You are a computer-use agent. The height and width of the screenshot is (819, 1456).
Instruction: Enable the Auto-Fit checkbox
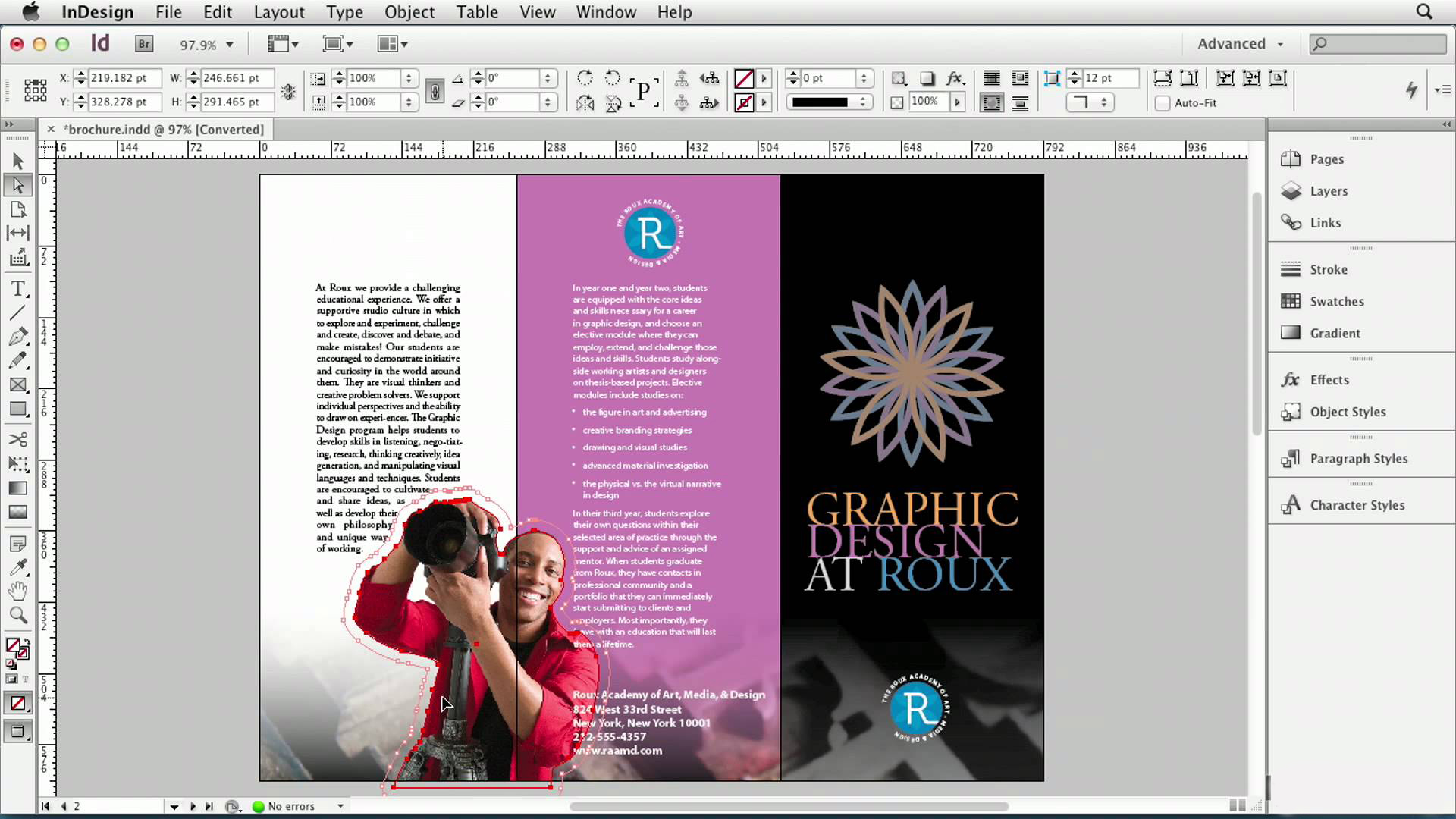(x=1163, y=103)
